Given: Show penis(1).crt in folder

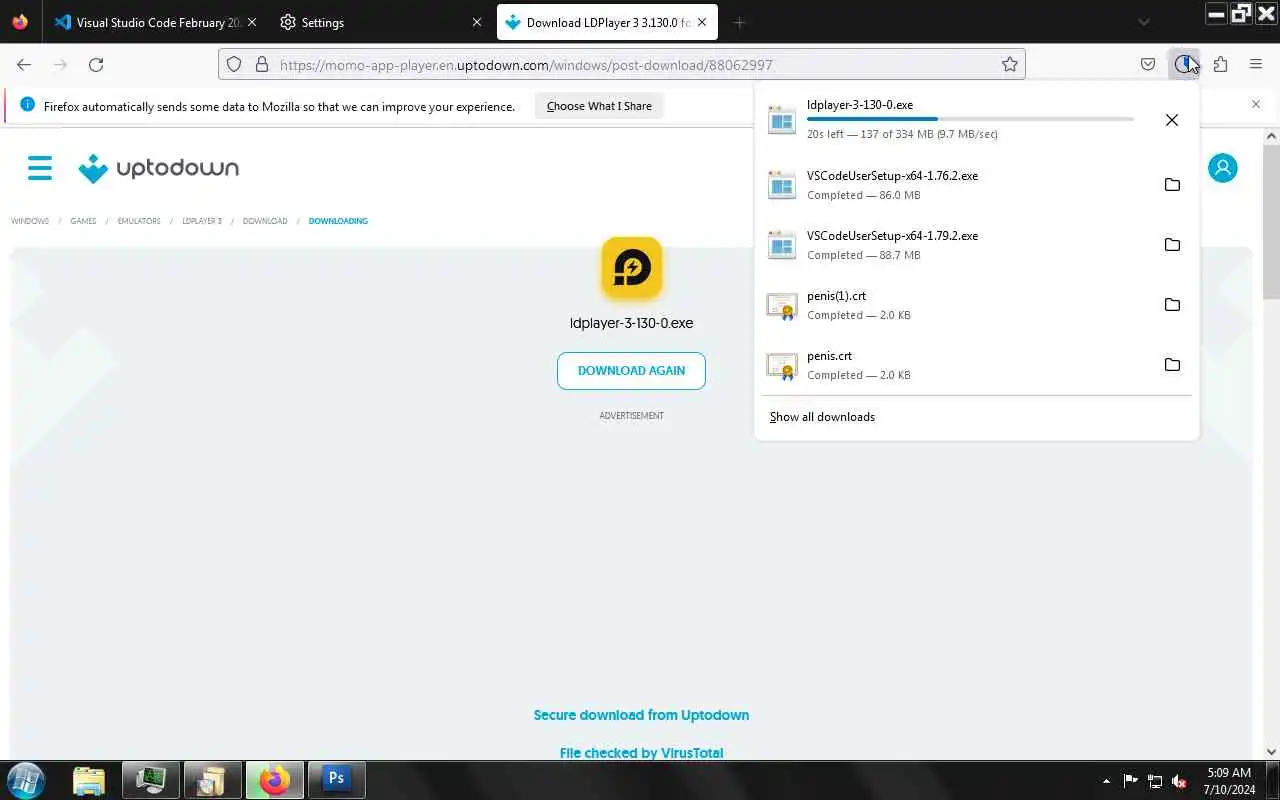Looking at the screenshot, I should pos(1172,304).
